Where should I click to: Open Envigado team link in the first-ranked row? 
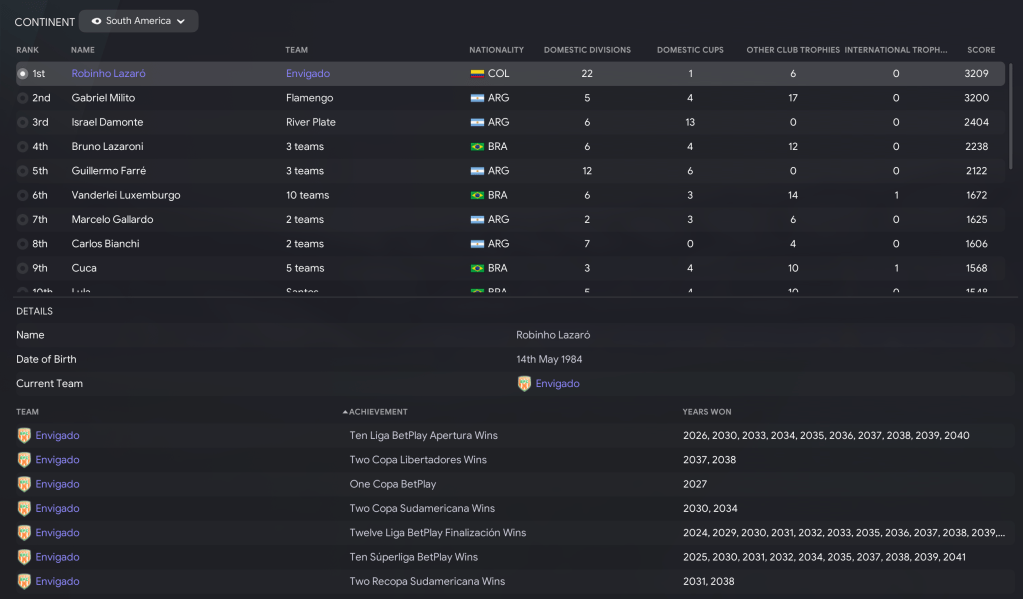tap(307, 74)
